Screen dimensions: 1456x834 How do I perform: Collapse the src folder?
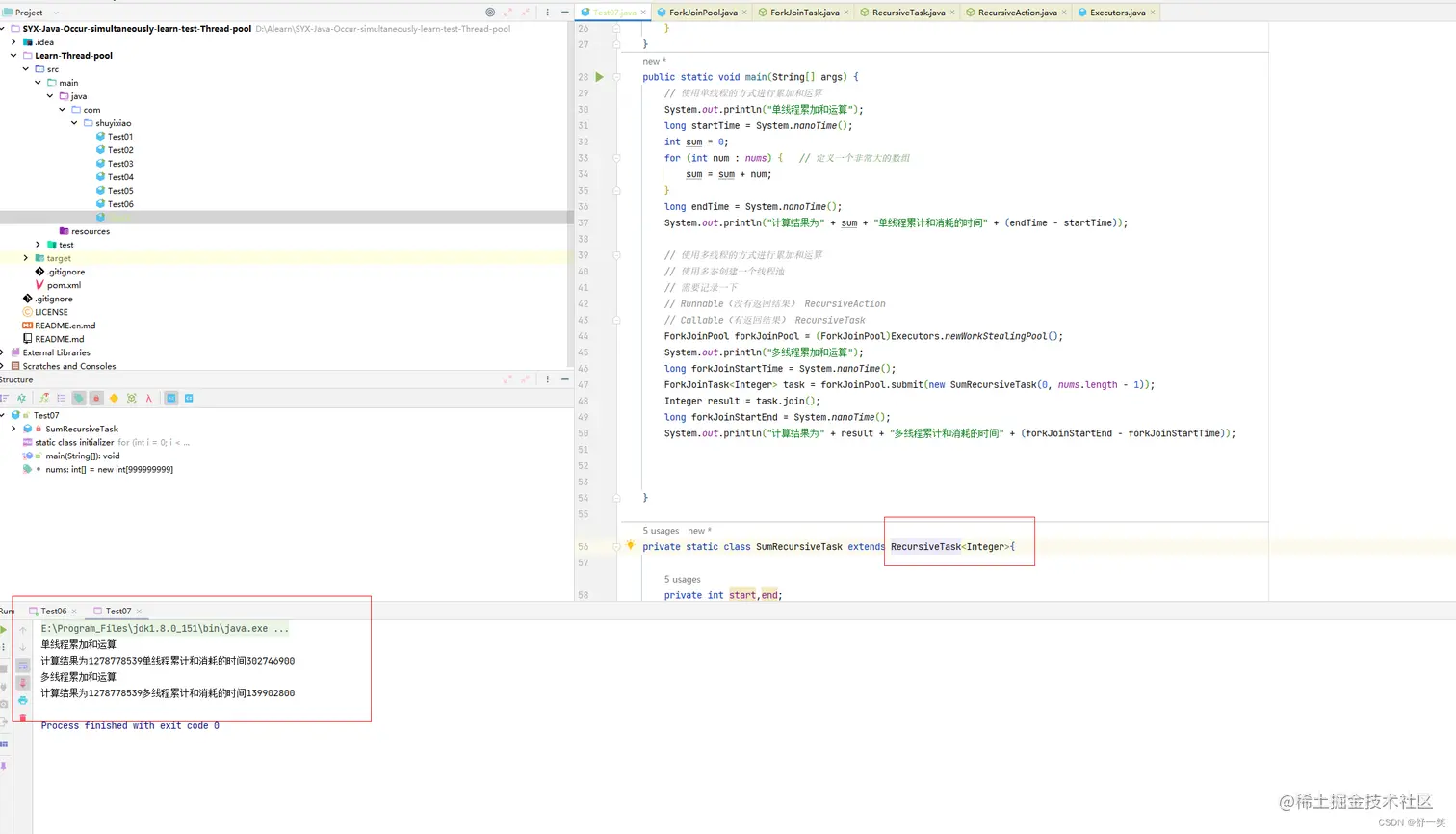click(x=26, y=69)
